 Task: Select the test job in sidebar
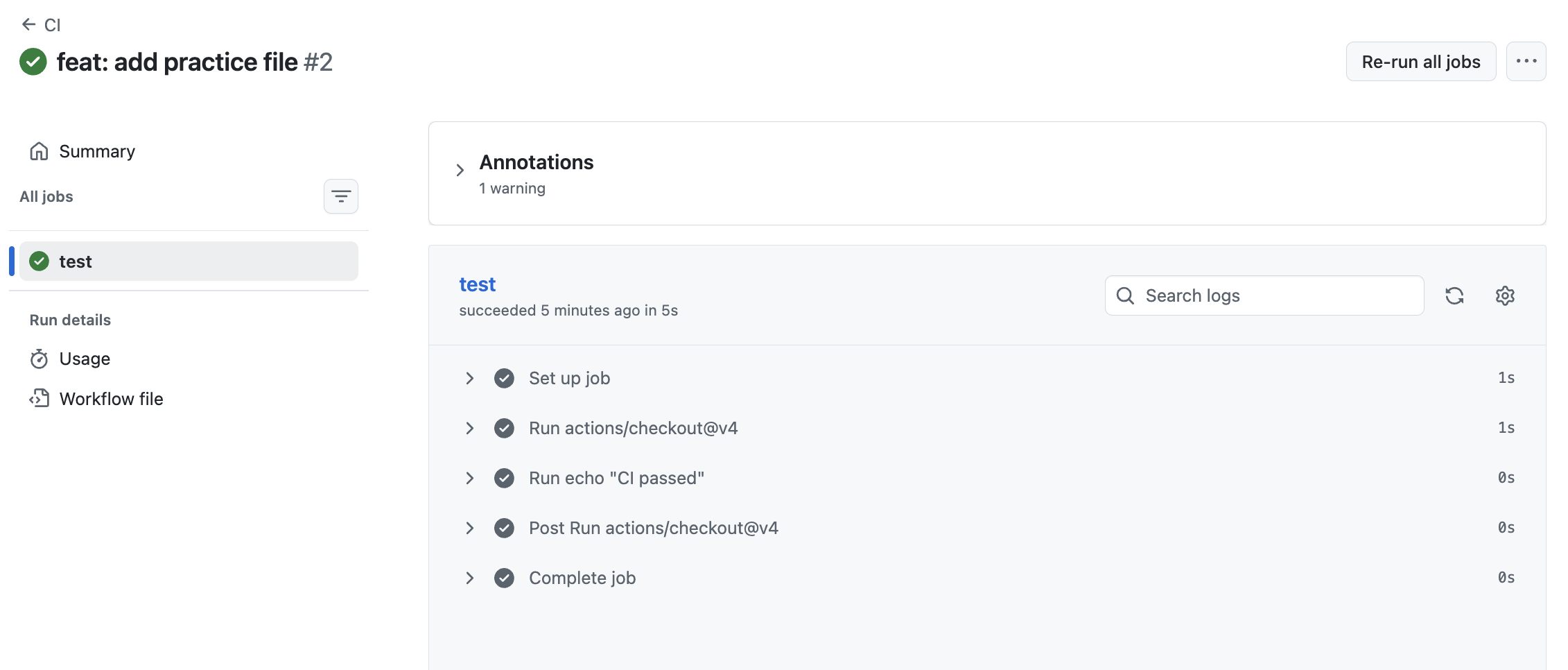[x=189, y=261]
